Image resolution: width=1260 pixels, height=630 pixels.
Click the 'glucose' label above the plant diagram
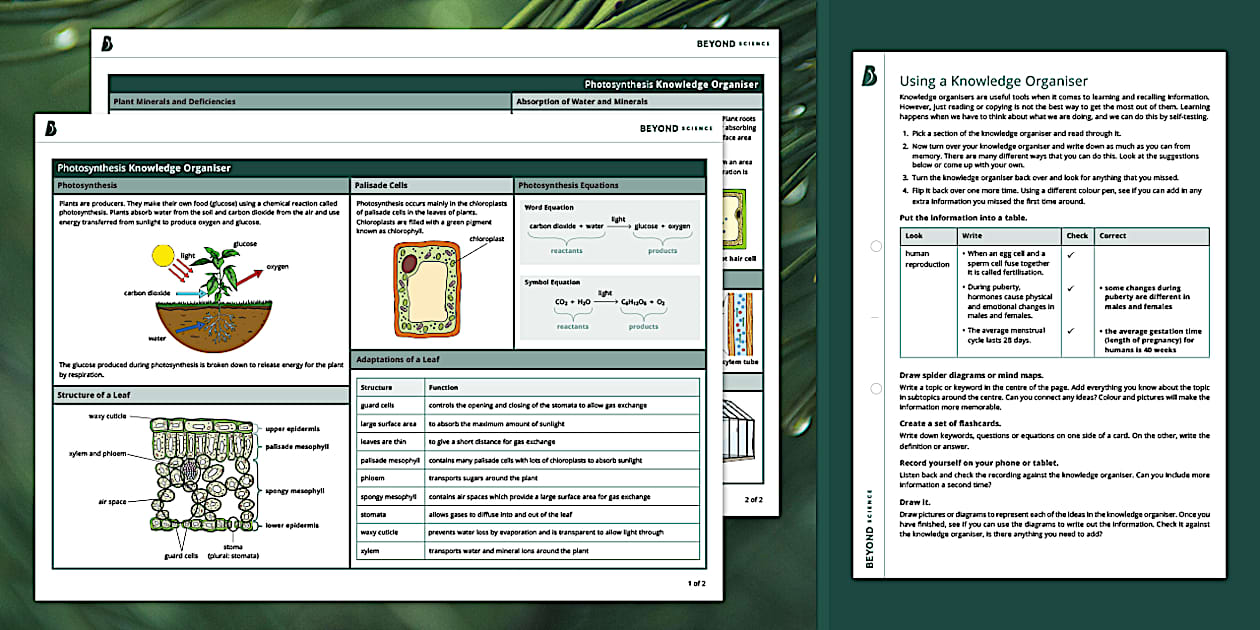pyautogui.click(x=245, y=243)
